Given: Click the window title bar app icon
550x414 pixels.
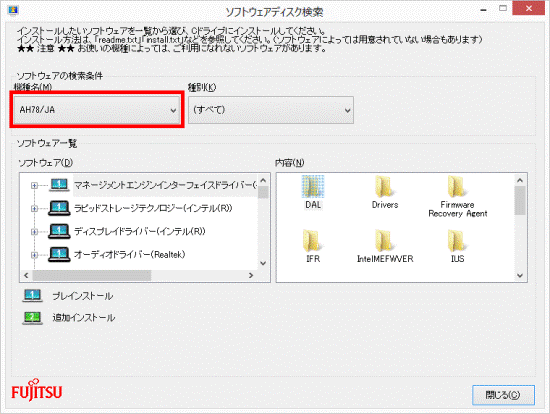Looking at the screenshot, I should 13,11.
